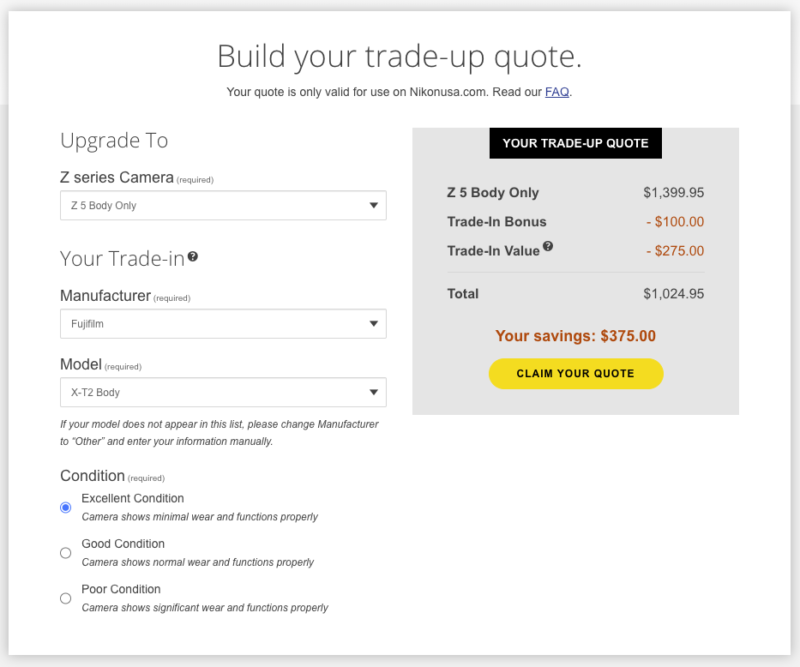Open Model dropdown showing X-T2 Body
This screenshot has height=667, width=800.
click(x=222, y=392)
